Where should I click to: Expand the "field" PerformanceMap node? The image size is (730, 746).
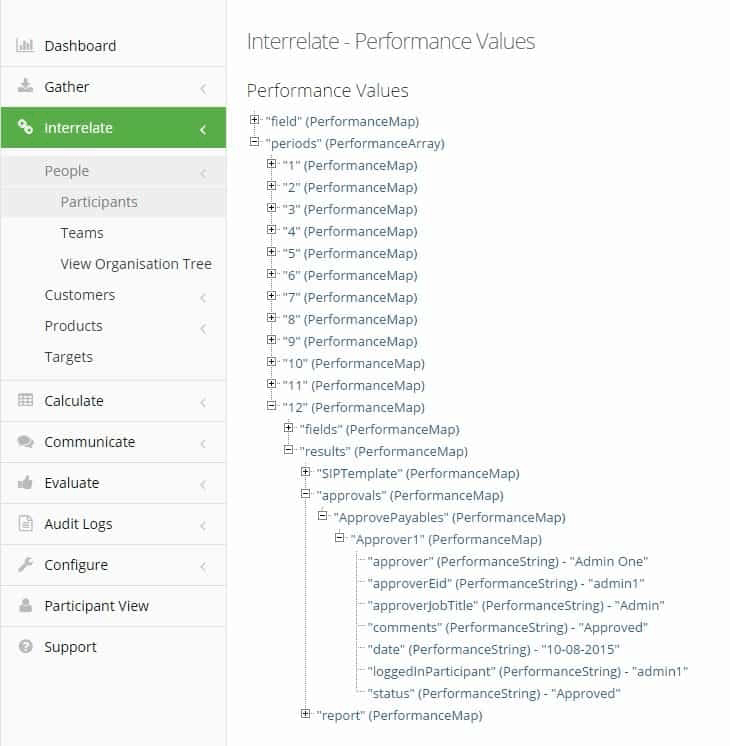click(x=255, y=120)
